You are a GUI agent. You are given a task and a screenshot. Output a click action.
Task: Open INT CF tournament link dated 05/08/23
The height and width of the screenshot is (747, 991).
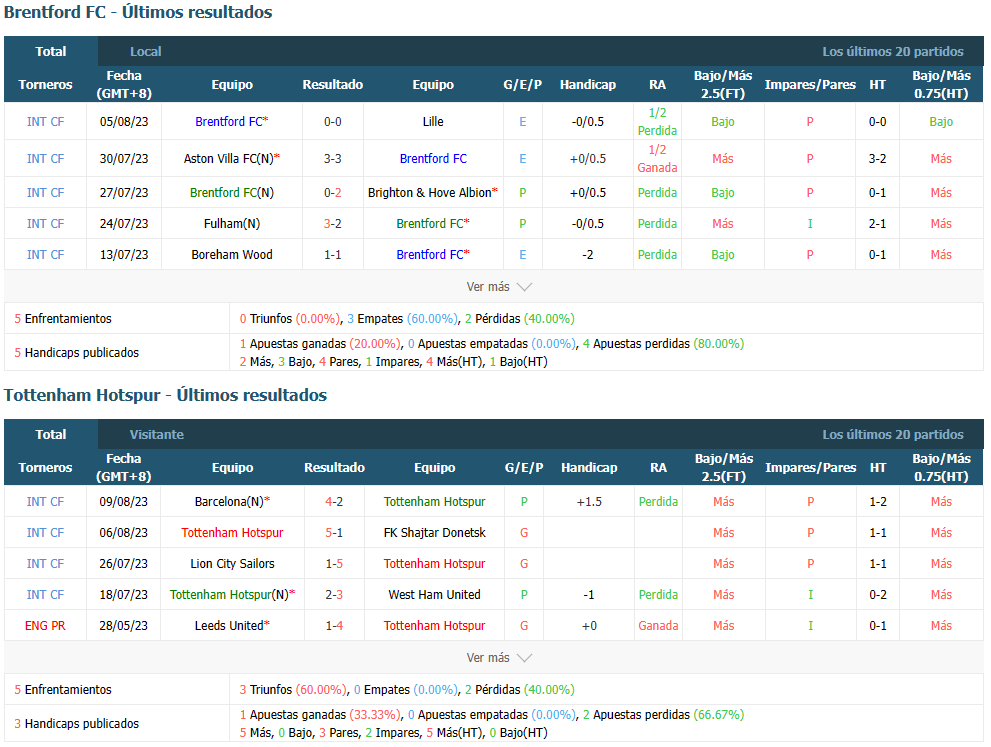click(45, 122)
